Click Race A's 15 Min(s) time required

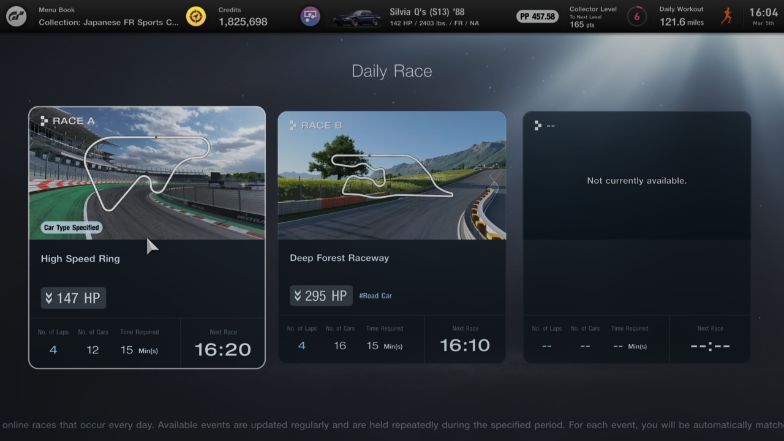click(139, 350)
